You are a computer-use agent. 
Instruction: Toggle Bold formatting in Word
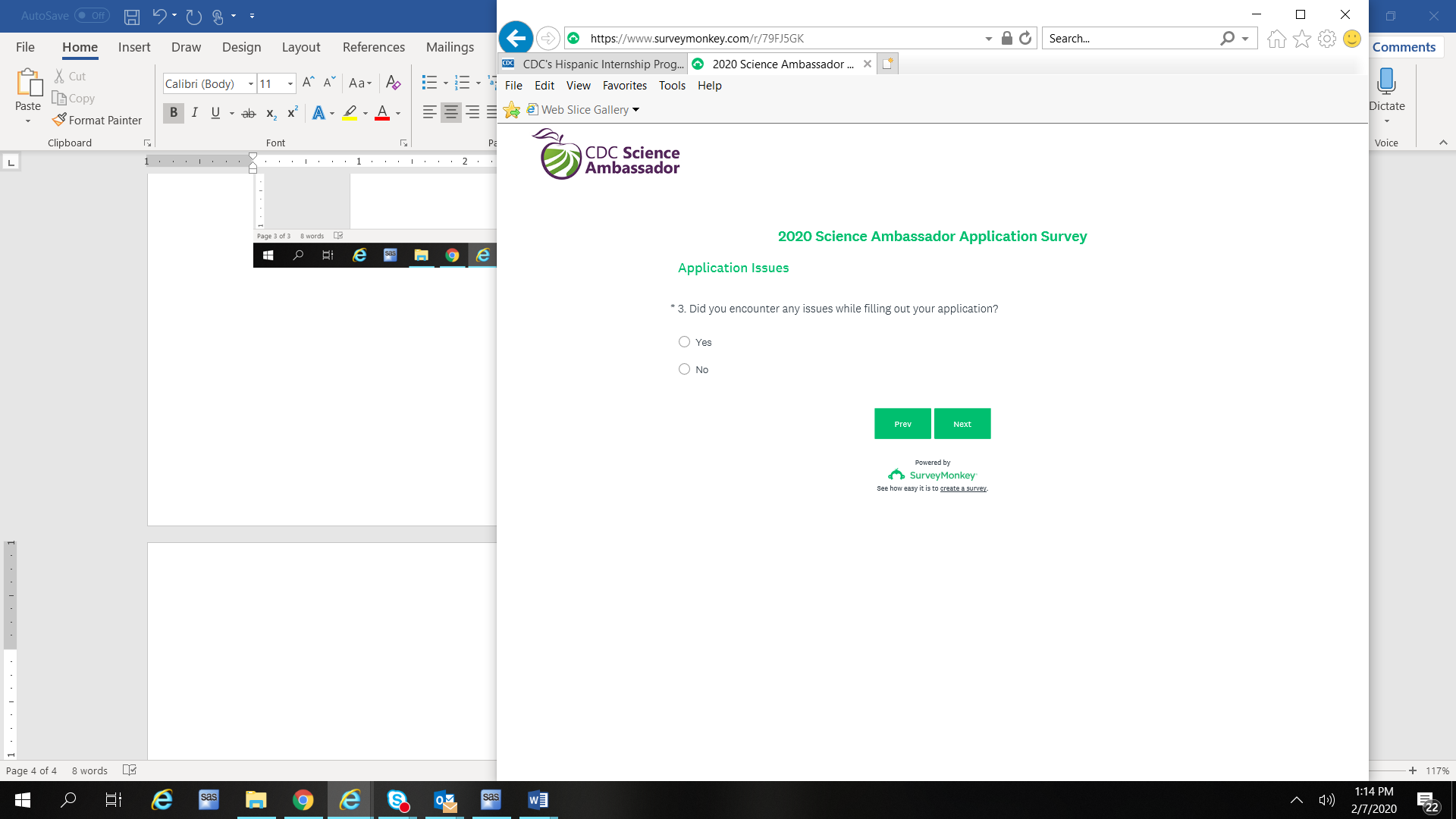(174, 113)
